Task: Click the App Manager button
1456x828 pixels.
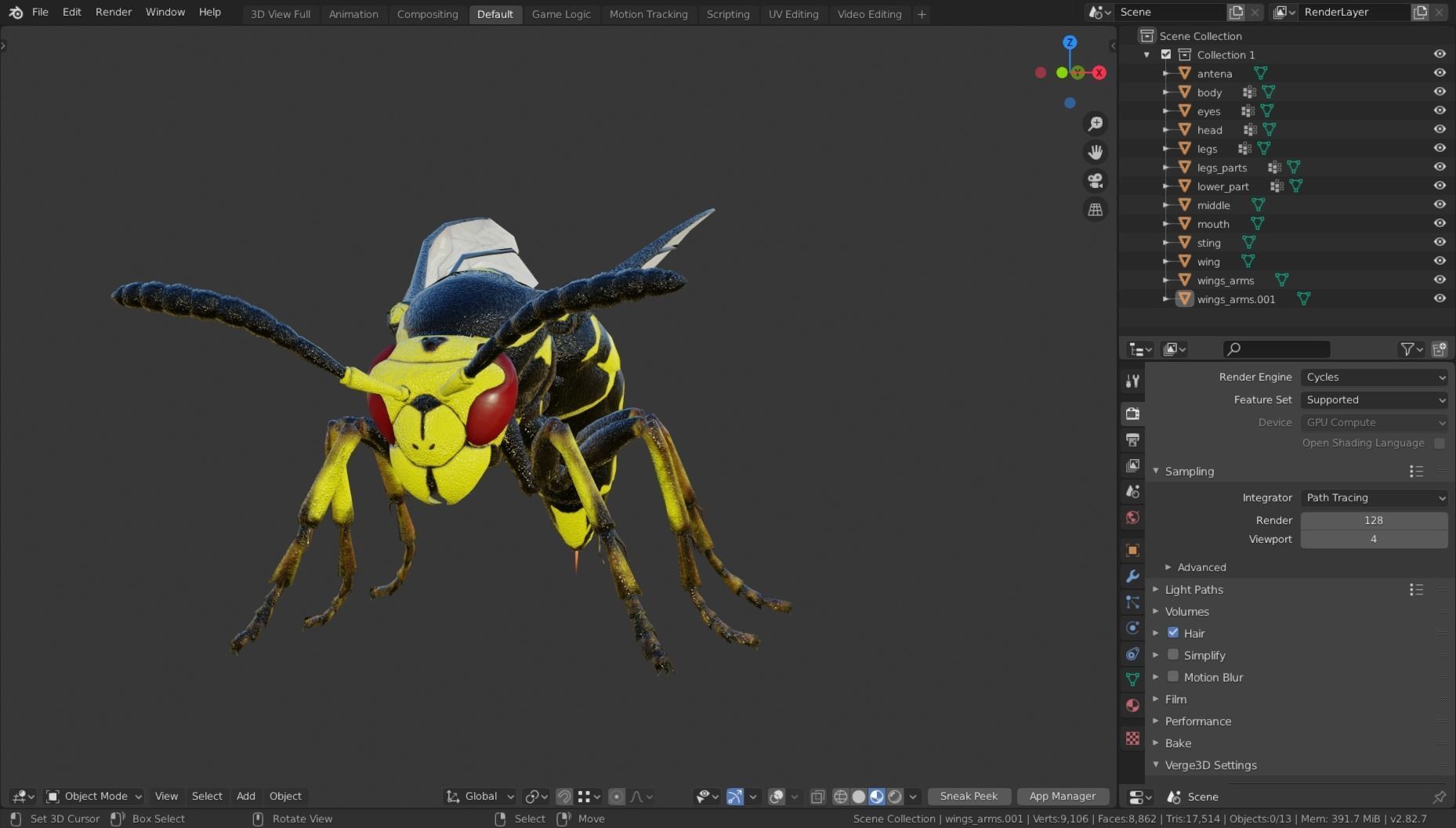Action: click(1063, 796)
